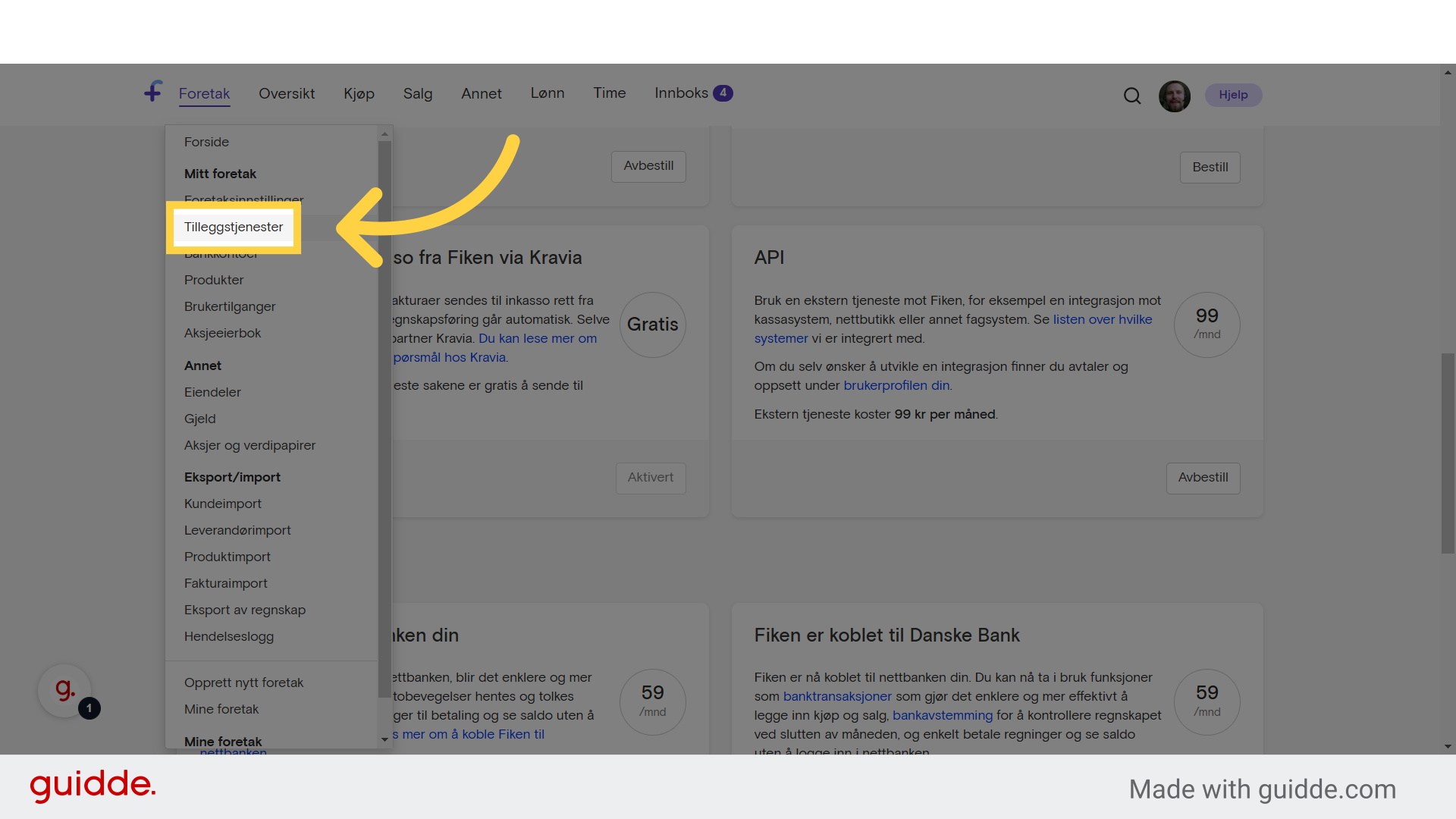
Task: Click the page scrollbar down arrow
Action: pos(1448,746)
